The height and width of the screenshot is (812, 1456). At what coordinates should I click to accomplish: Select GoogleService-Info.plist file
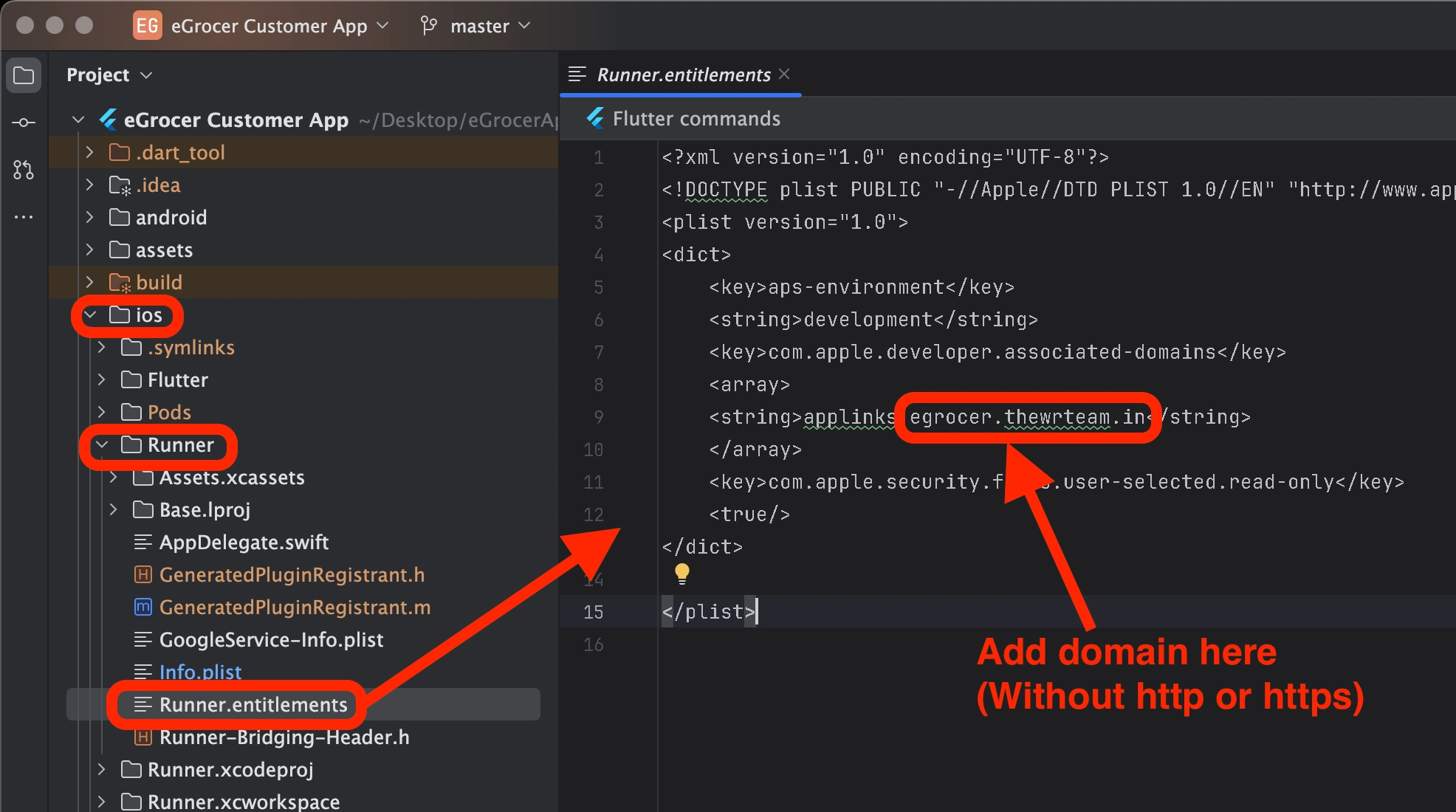pyautogui.click(x=271, y=639)
